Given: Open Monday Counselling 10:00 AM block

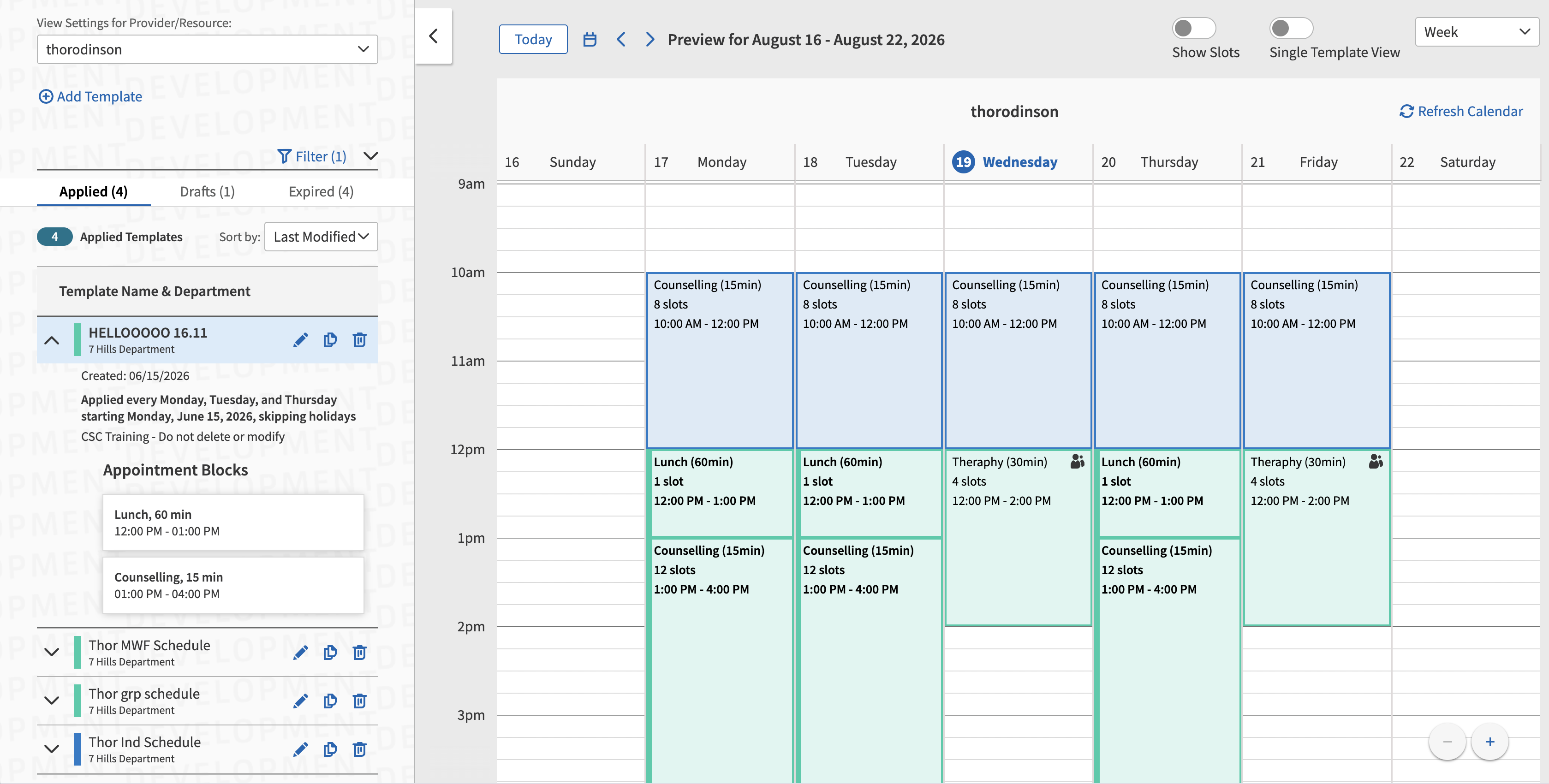Looking at the screenshot, I should pyautogui.click(x=720, y=361).
